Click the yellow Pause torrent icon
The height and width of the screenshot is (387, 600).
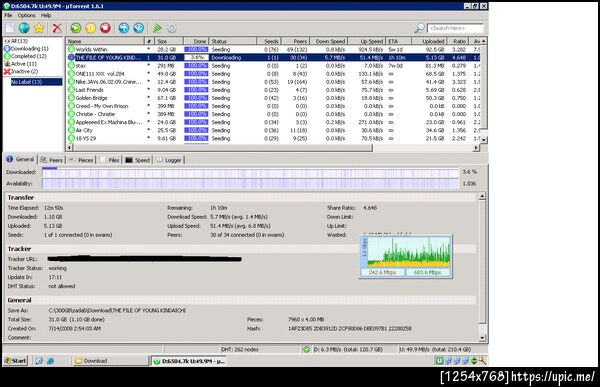tap(91, 28)
